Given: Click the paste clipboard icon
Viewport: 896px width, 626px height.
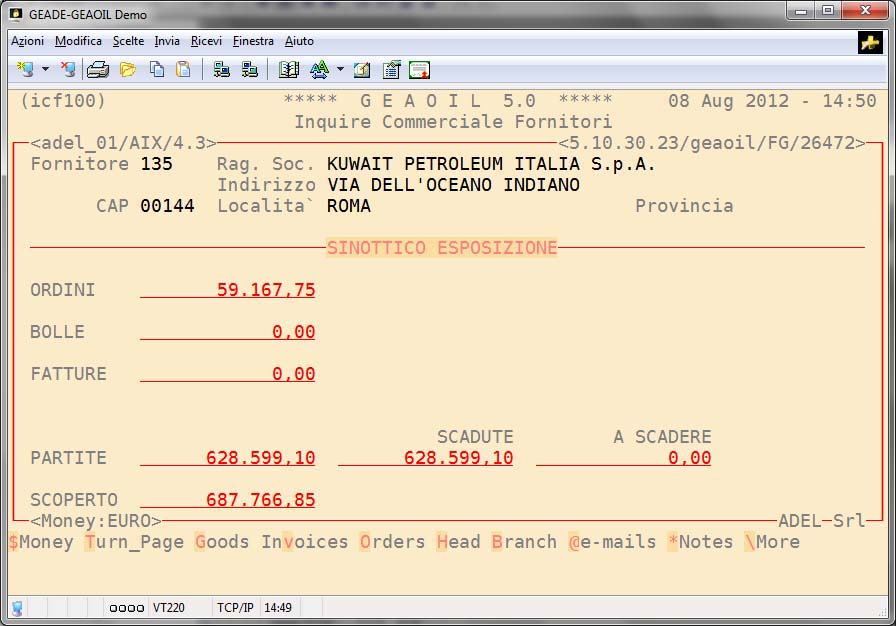Looking at the screenshot, I should [x=183, y=70].
